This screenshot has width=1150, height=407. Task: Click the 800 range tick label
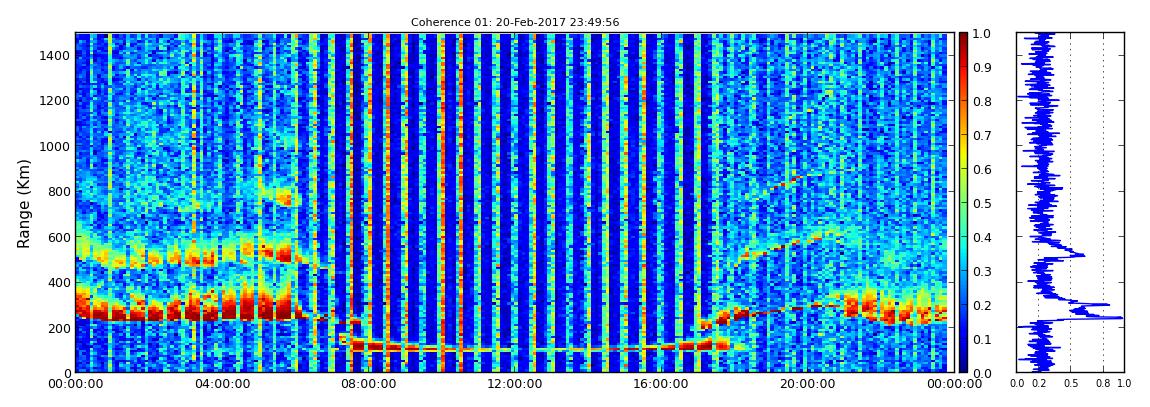click(x=59, y=191)
